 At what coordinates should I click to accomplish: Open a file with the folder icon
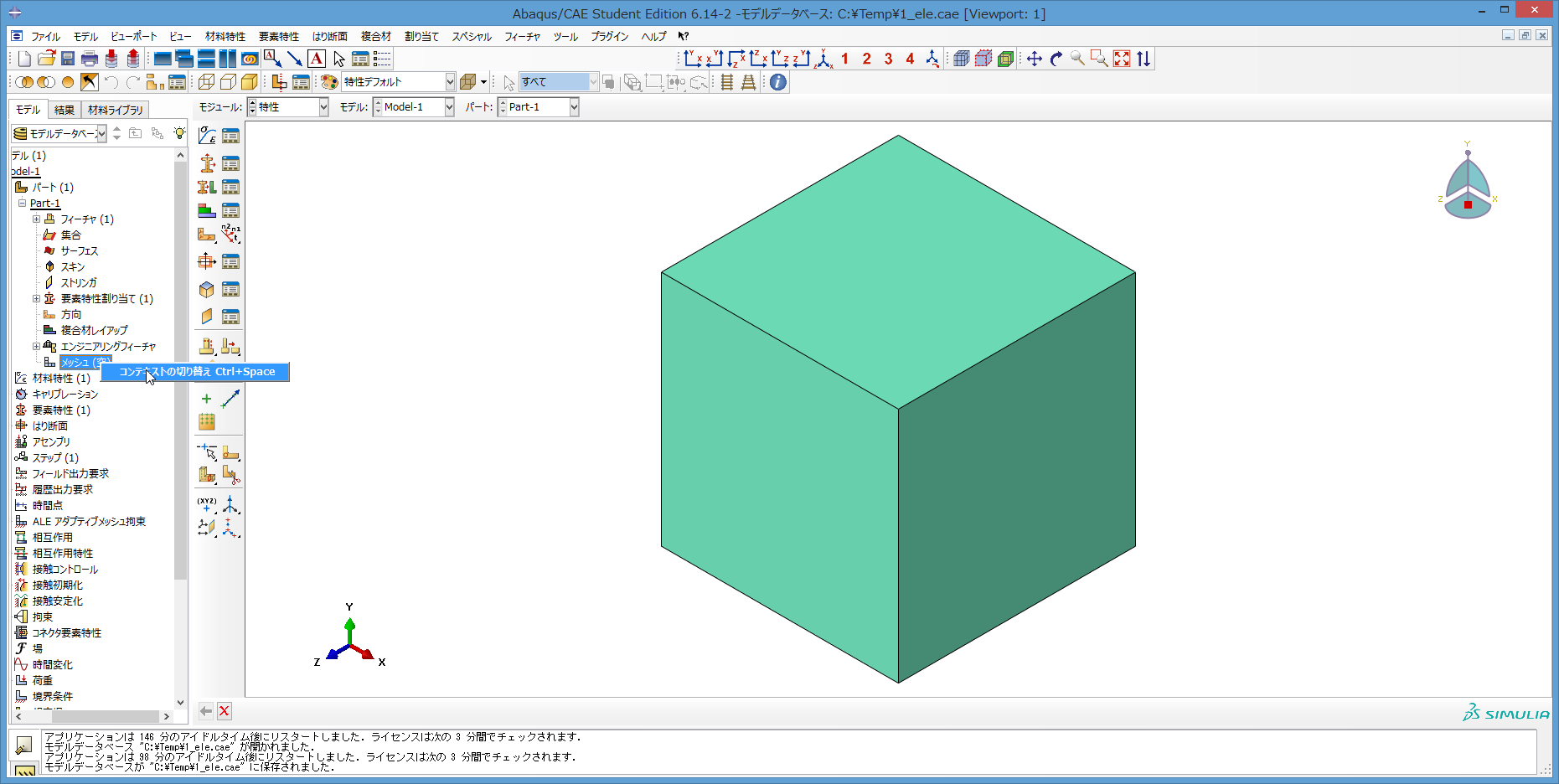coord(46,59)
